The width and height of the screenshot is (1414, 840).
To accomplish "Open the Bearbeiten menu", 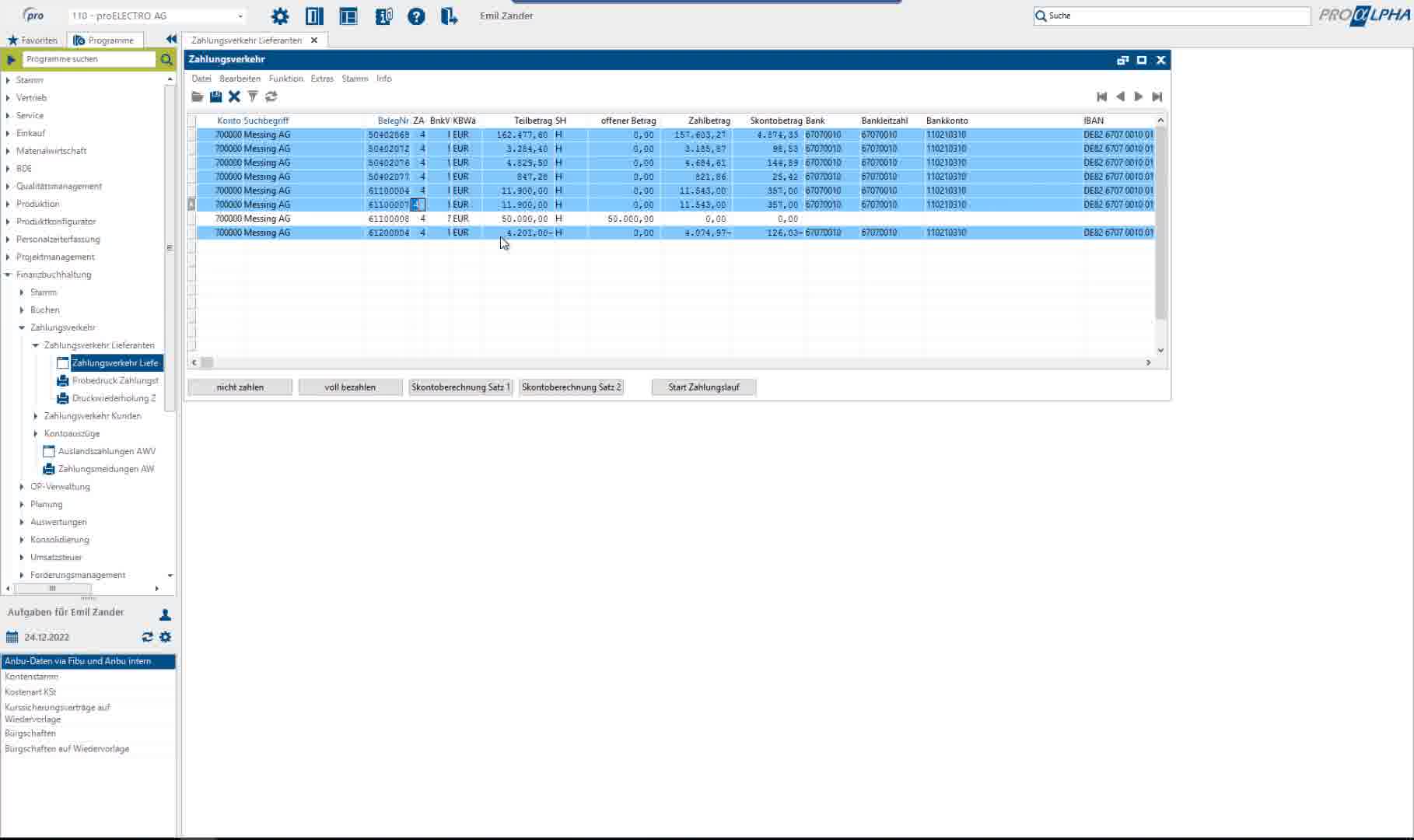I will tap(240, 79).
